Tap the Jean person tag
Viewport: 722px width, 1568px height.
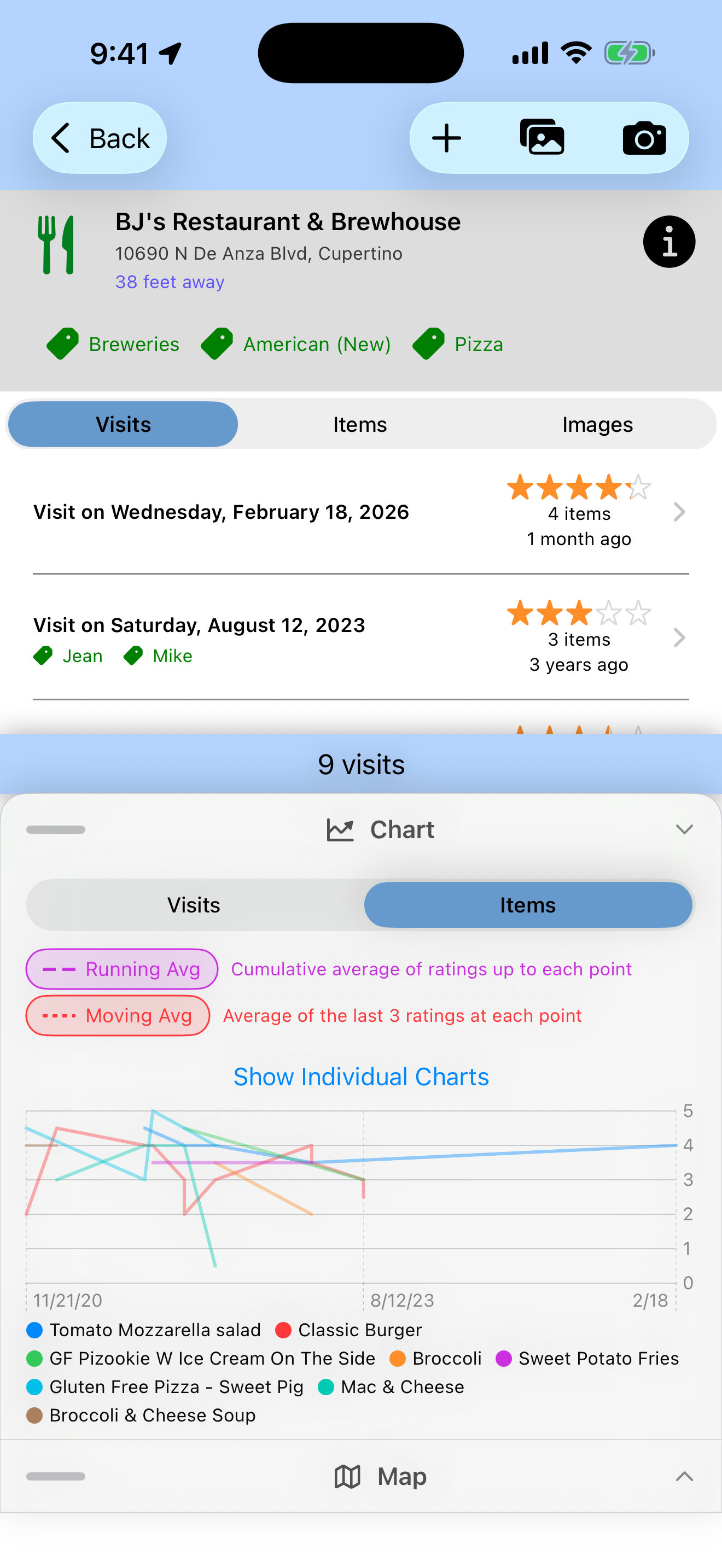[68, 656]
